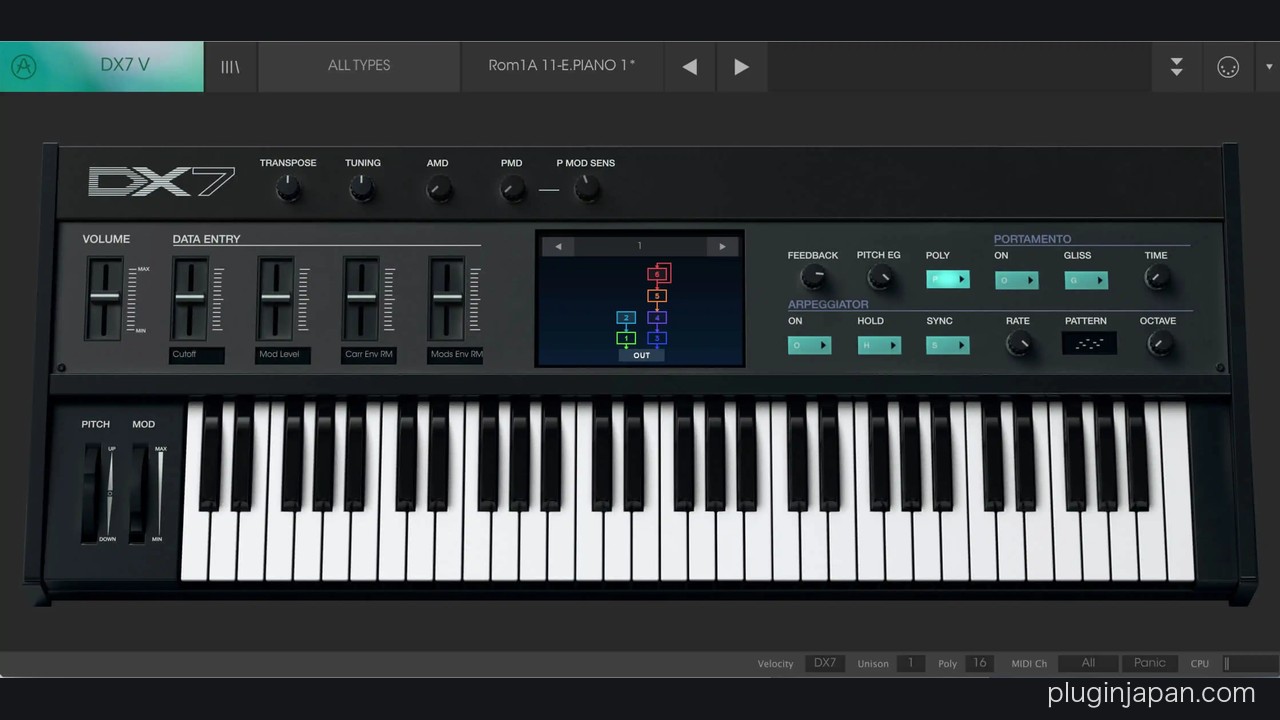Select next algorithm in display

coord(722,246)
